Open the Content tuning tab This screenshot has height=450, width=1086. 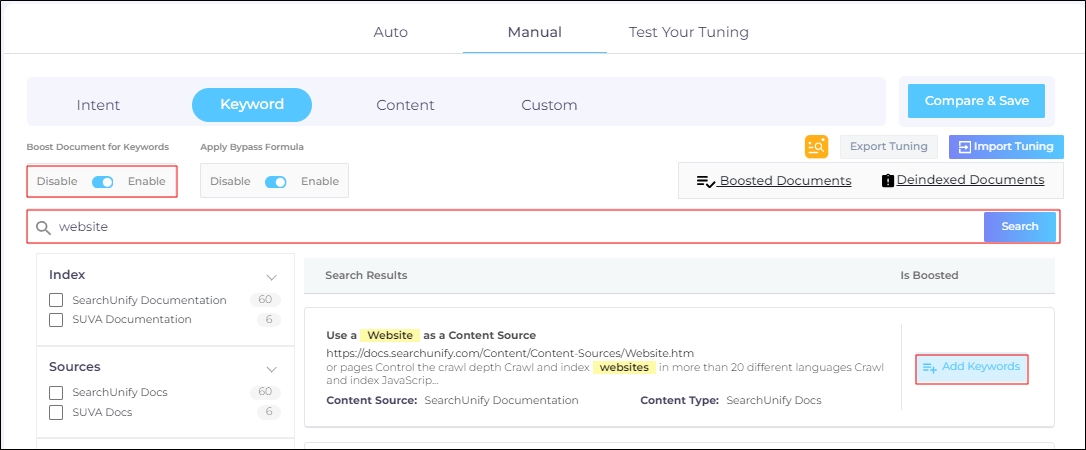[x=405, y=105]
